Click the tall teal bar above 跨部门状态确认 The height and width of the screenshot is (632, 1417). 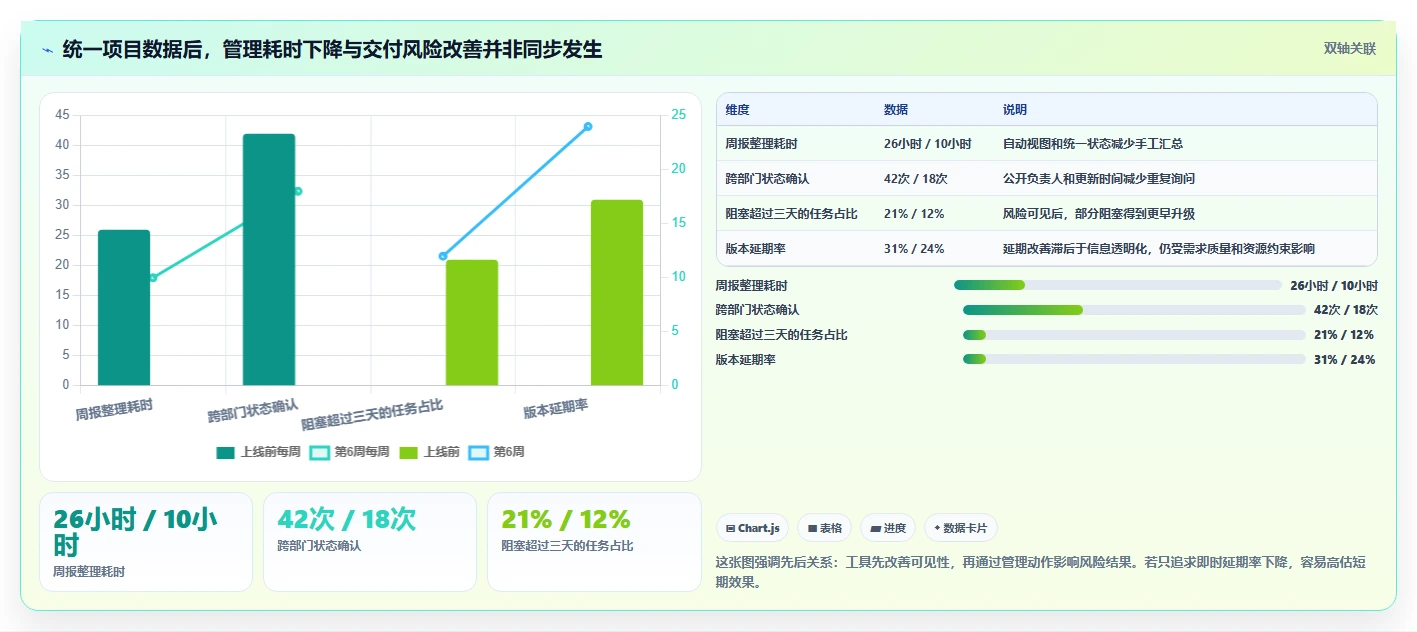tap(269, 259)
